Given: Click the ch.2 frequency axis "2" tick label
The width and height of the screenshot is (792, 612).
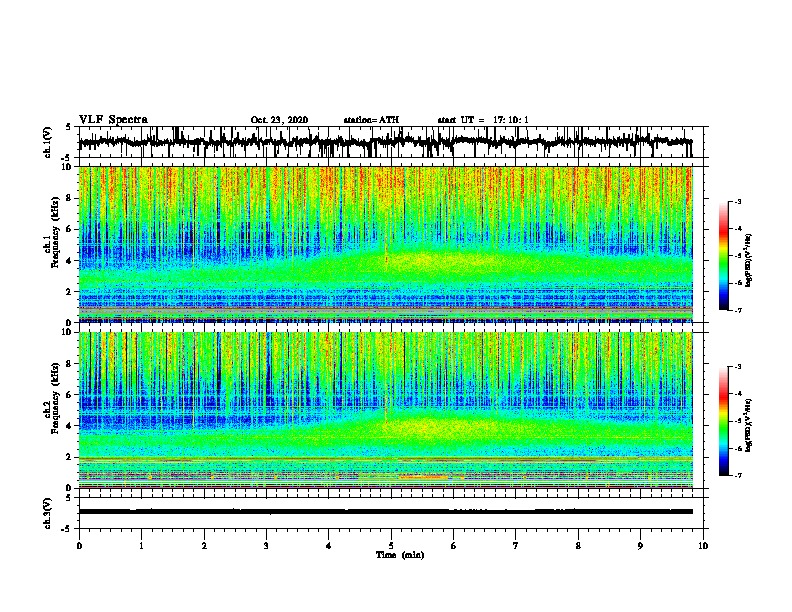Looking at the screenshot, I should pyautogui.click(x=70, y=457).
